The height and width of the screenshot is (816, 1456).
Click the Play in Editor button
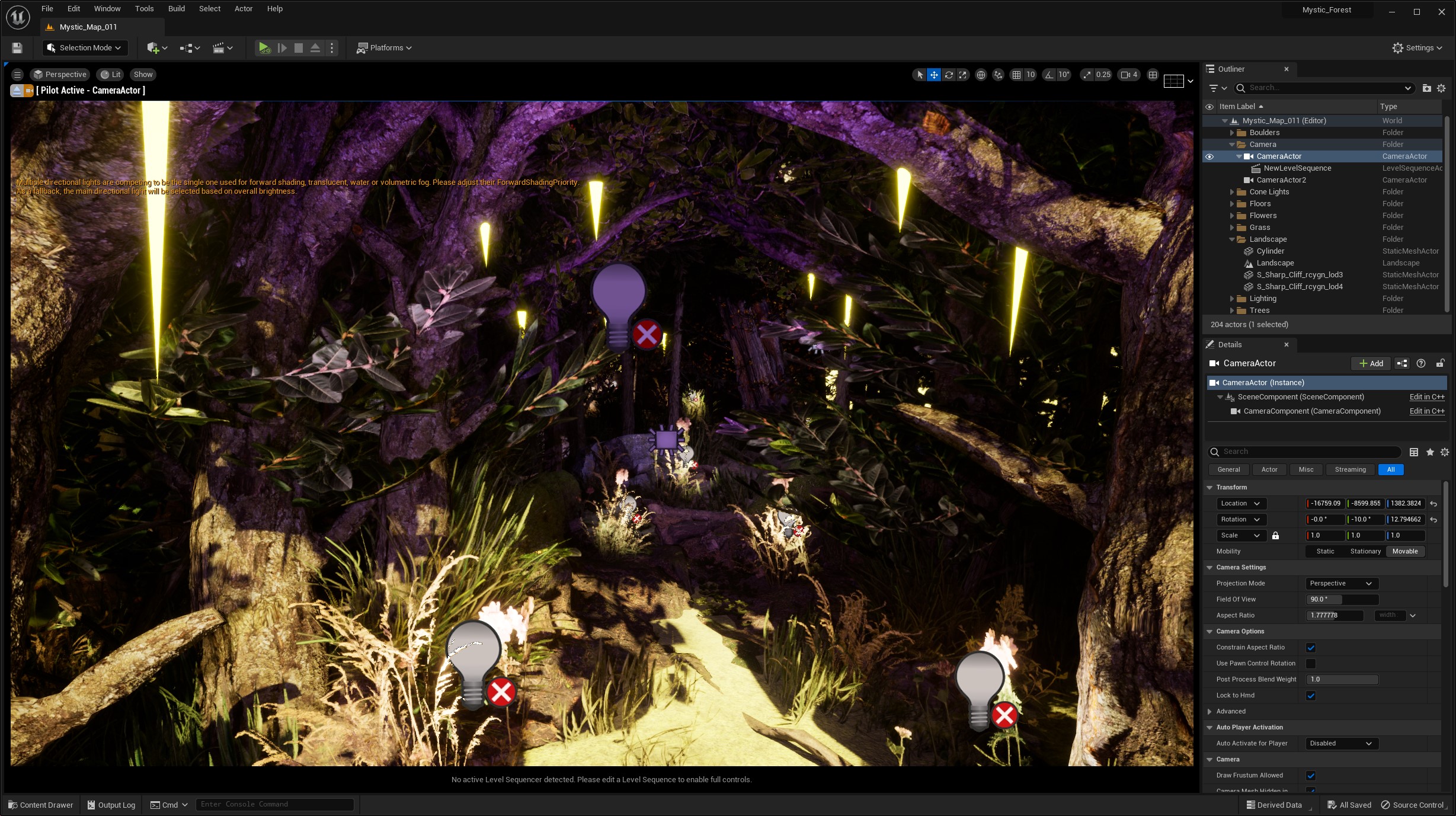pyautogui.click(x=264, y=48)
